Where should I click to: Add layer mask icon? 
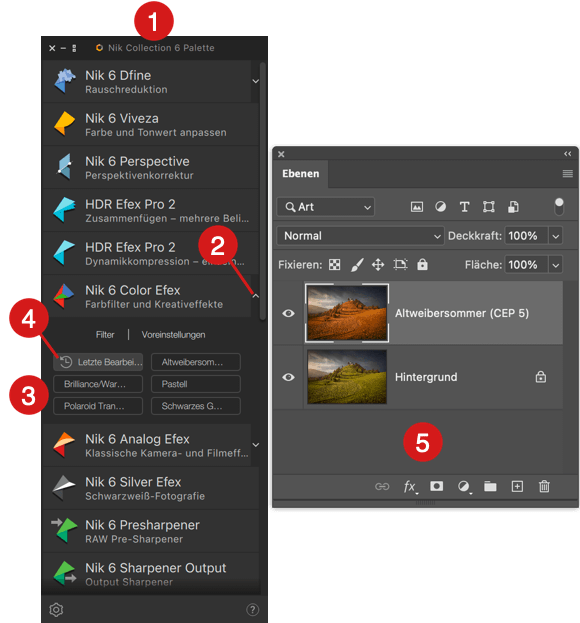437,486
